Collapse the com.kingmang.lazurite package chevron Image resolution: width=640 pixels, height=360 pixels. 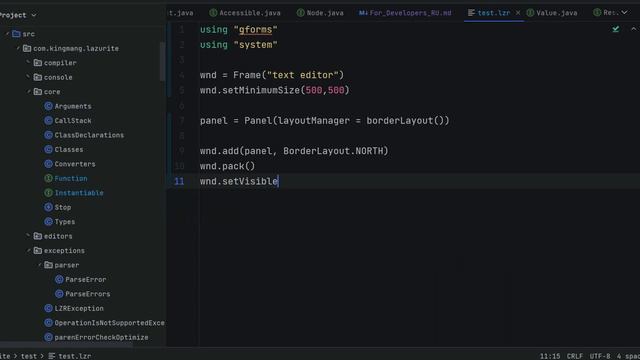click(18, 48)
